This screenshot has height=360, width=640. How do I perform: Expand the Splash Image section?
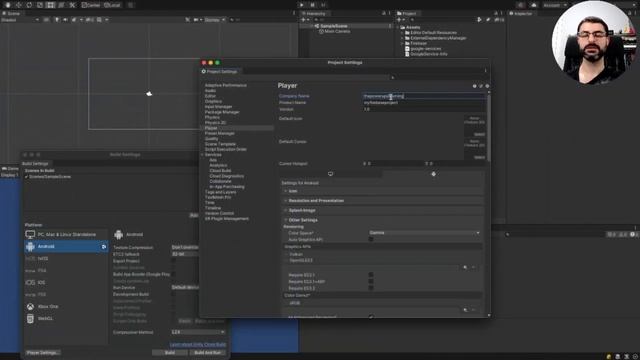click(383, 210)
